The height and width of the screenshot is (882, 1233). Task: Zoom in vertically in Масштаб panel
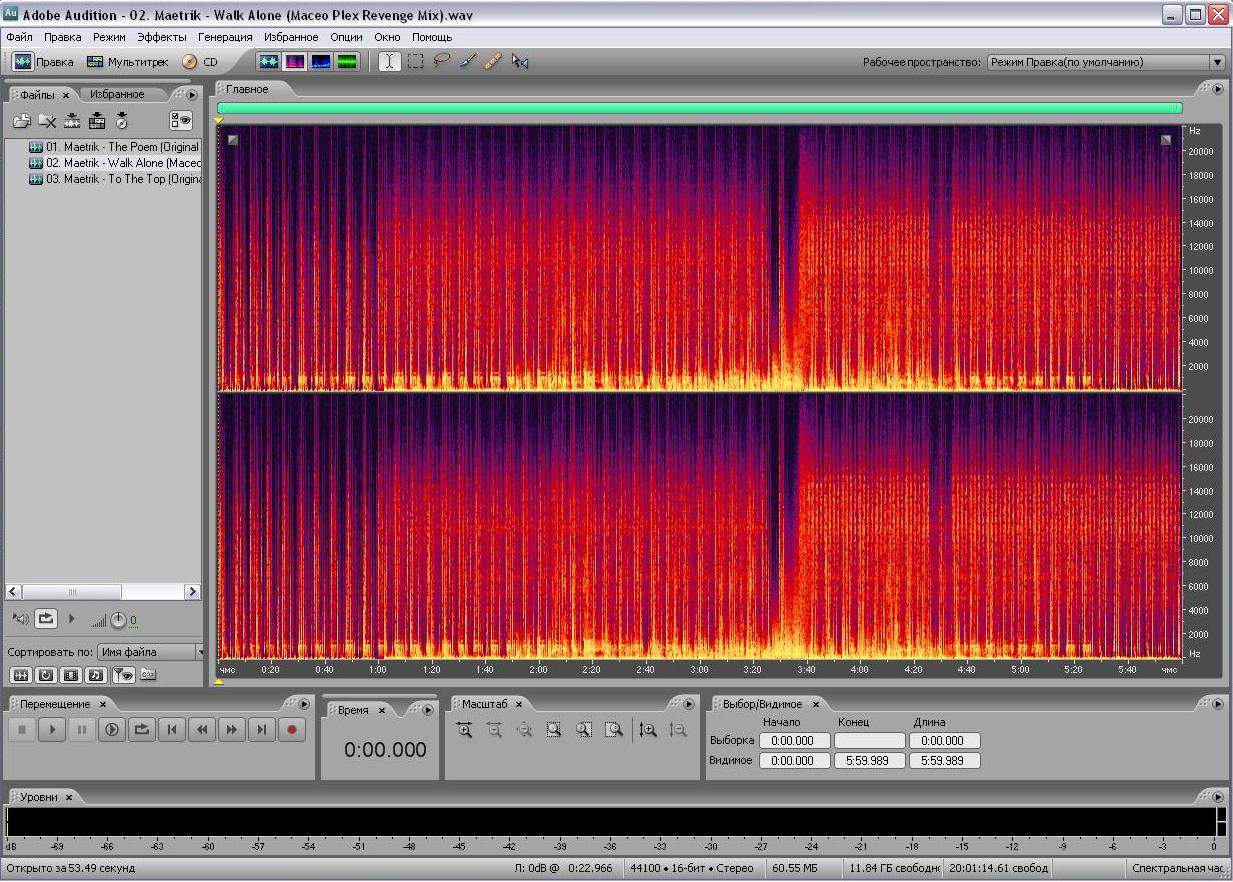[648, 730]
